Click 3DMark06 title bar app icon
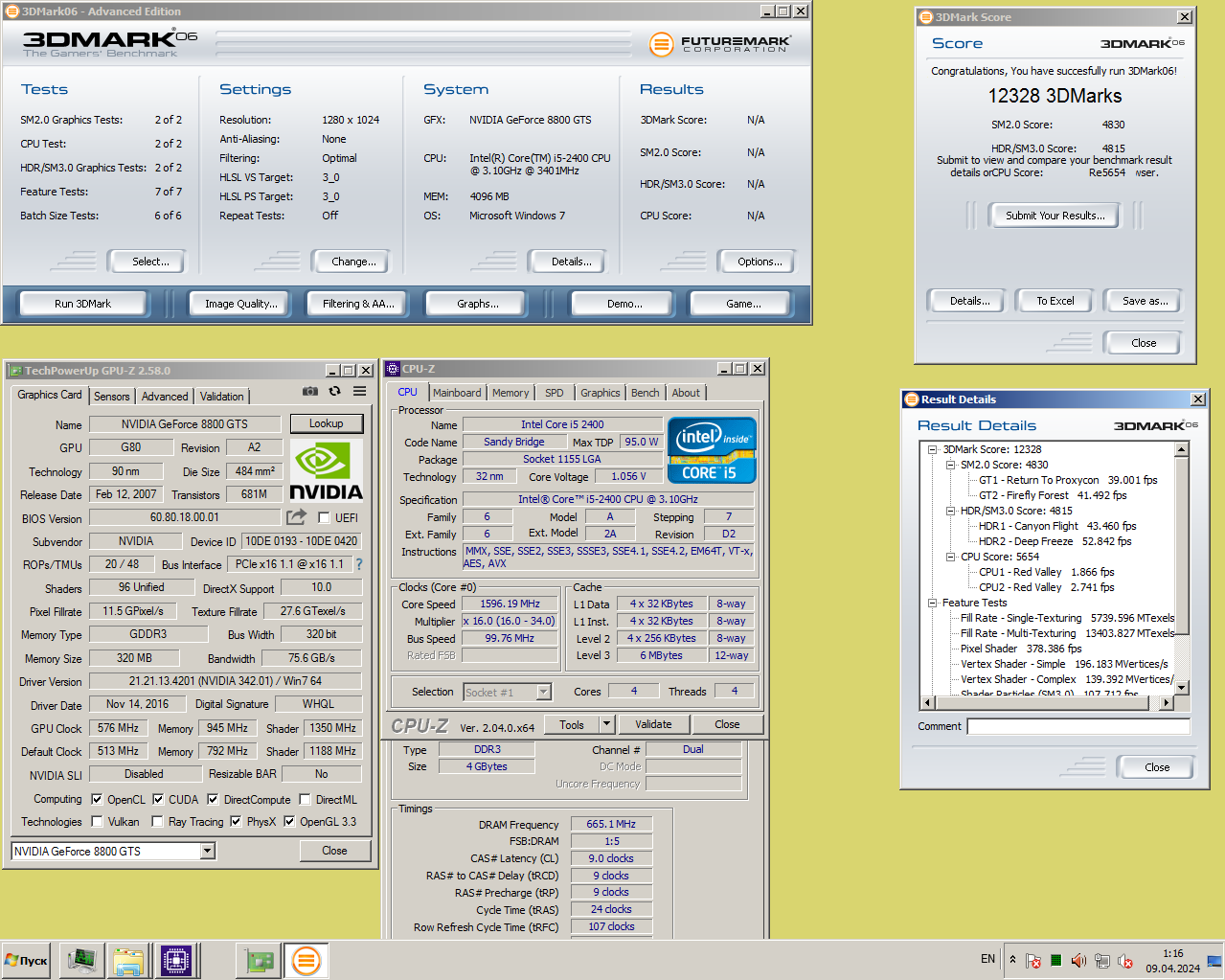Screen dimensions: 1225x980 12,11
